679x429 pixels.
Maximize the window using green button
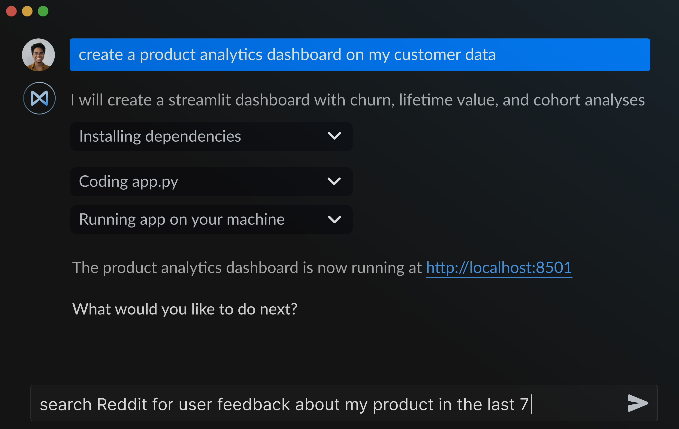[43, 11]
